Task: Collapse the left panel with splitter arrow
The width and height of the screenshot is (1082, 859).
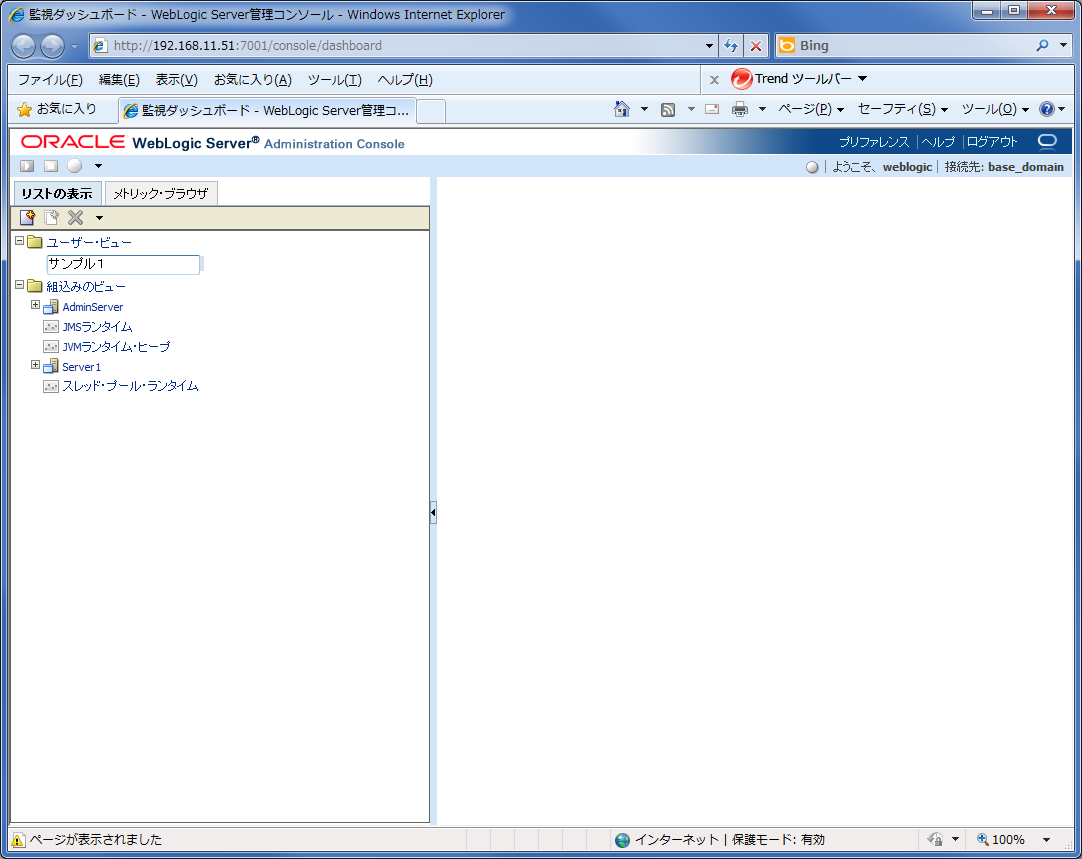Action: pyautogui.click(x=433, y=513)
